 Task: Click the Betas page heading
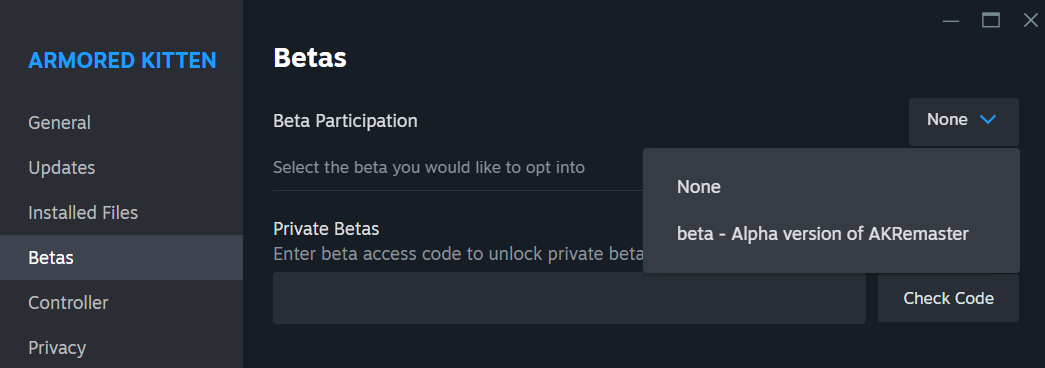click(310, 58)
